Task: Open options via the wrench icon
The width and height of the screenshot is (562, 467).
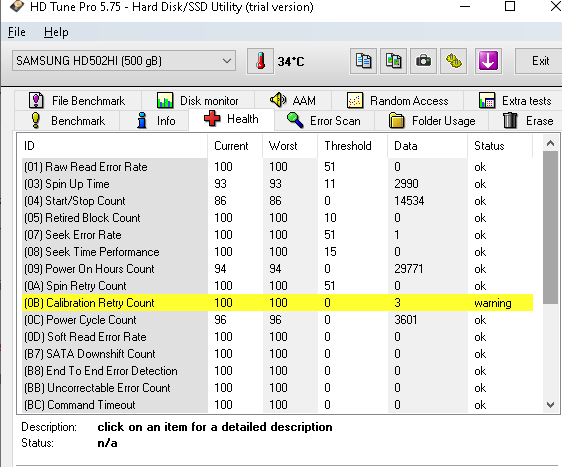Action: [453, 61]
